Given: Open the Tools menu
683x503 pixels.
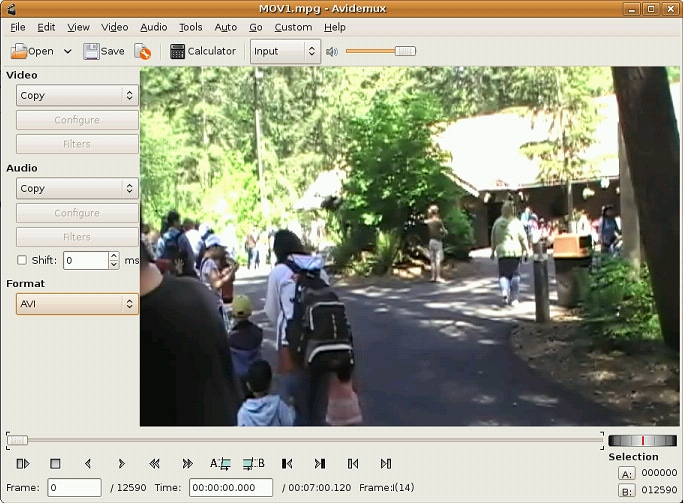Looking at the screenshot, I should click(191, 27).
